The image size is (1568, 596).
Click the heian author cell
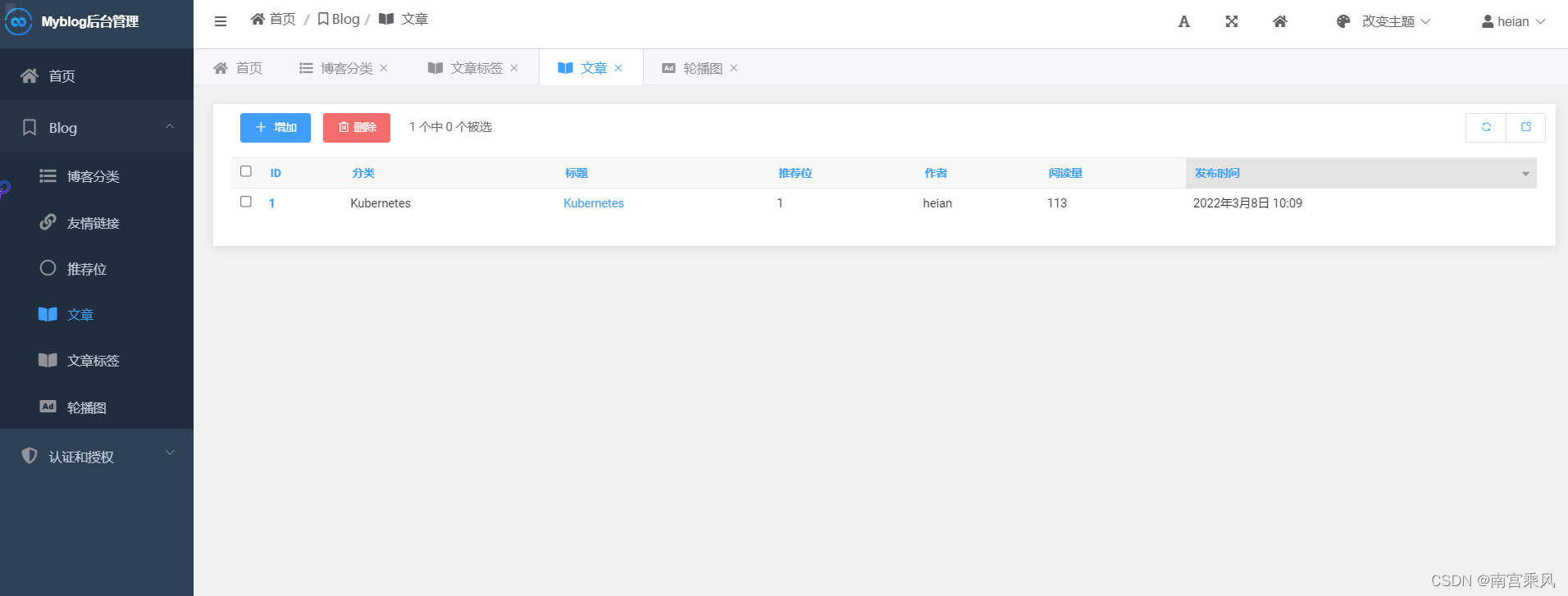point(937,203)
